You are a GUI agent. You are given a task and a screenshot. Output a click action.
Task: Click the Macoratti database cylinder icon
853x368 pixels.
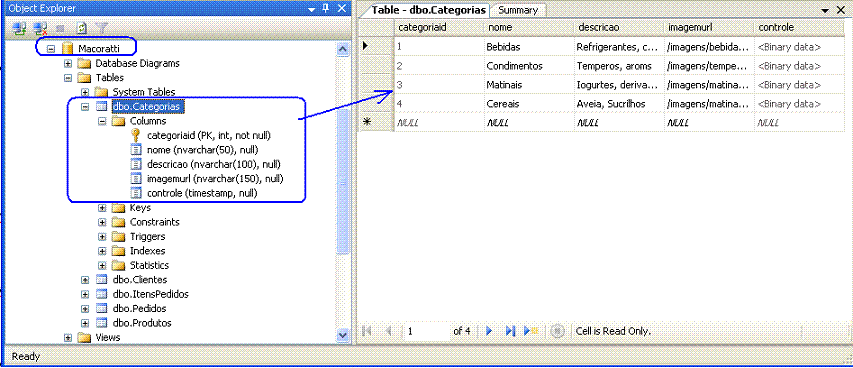(x=67, y=48)
